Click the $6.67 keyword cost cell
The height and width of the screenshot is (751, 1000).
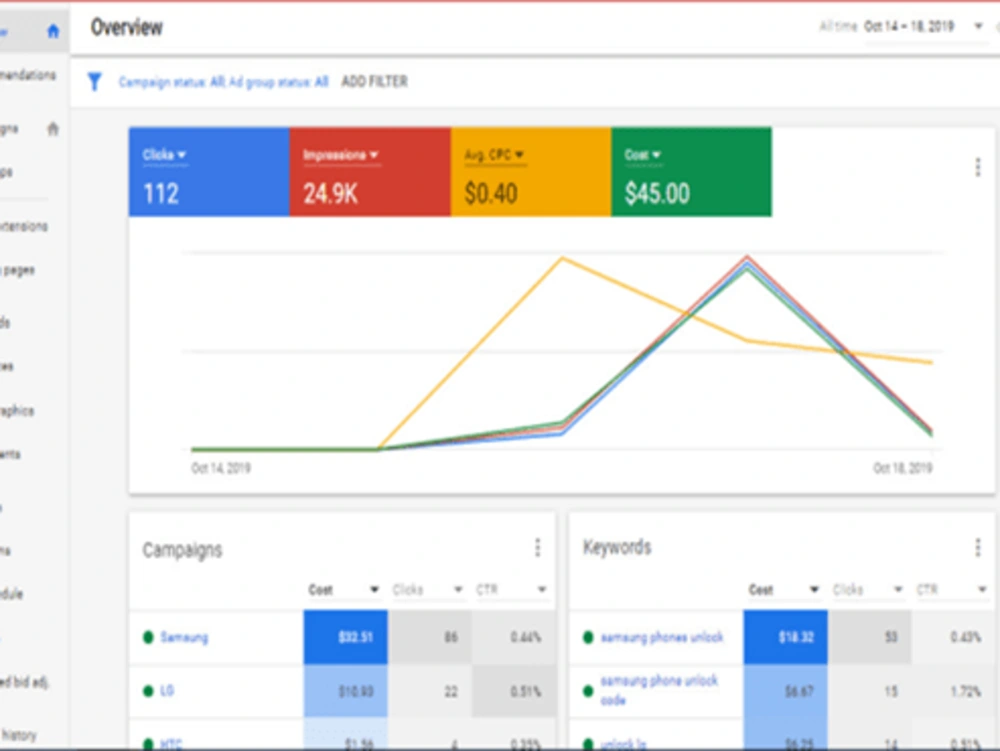point(785,691)
